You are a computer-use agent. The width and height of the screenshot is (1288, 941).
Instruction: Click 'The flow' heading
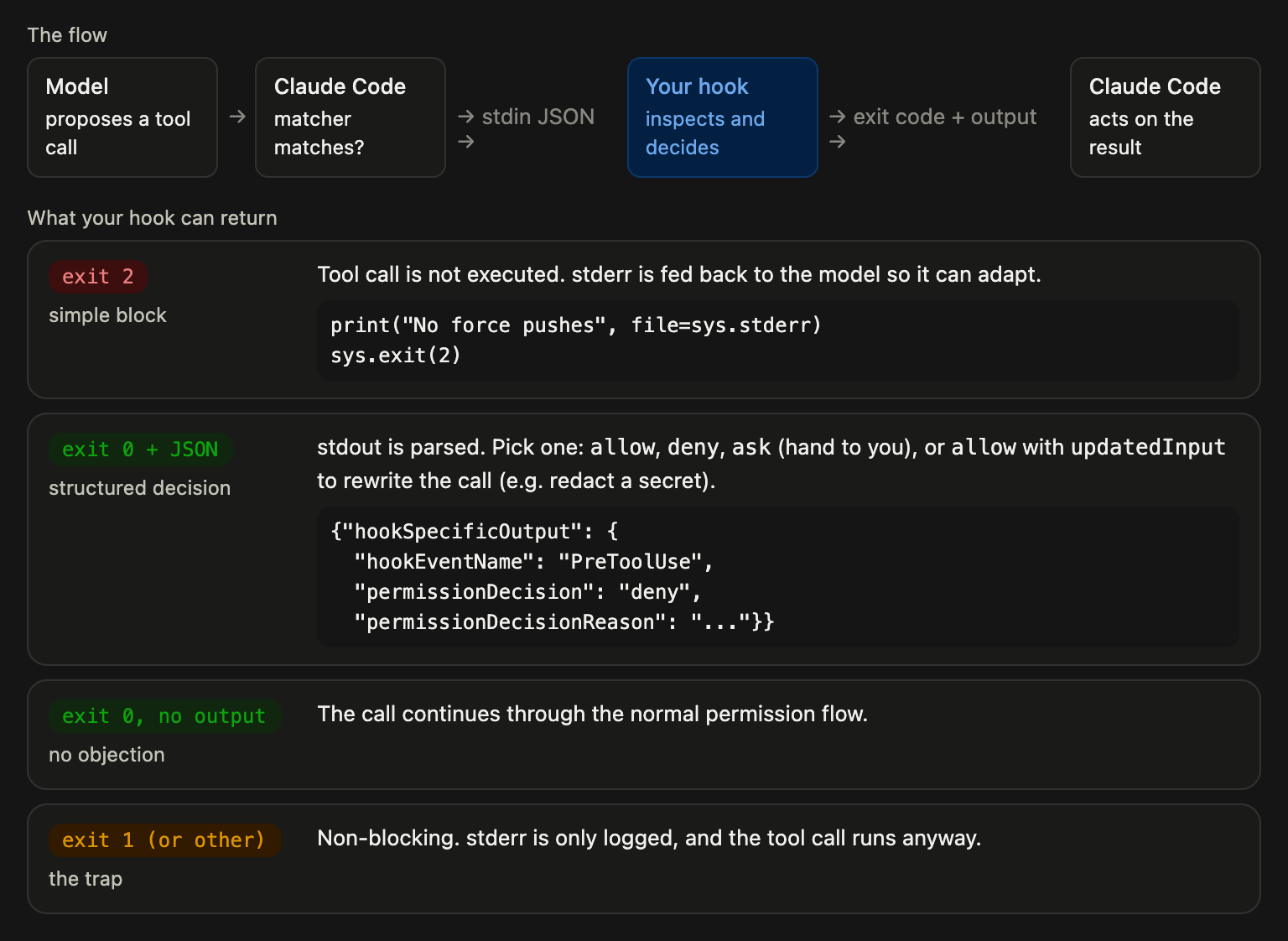tap(67, 35)
